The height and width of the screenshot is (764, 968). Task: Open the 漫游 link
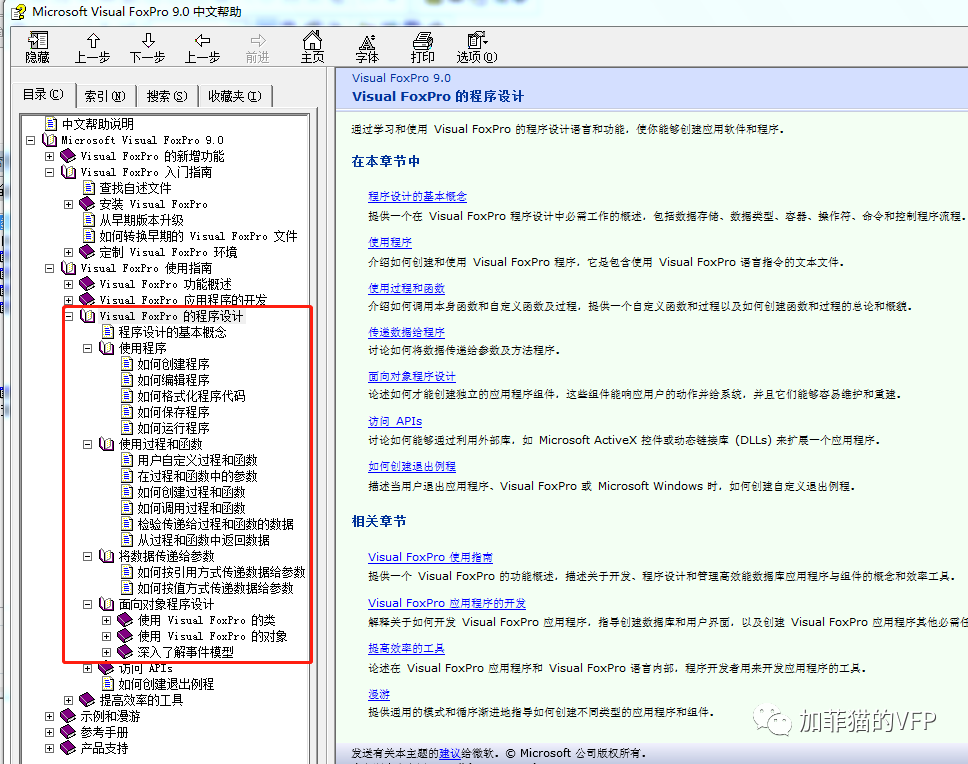[x=379, y=694]
